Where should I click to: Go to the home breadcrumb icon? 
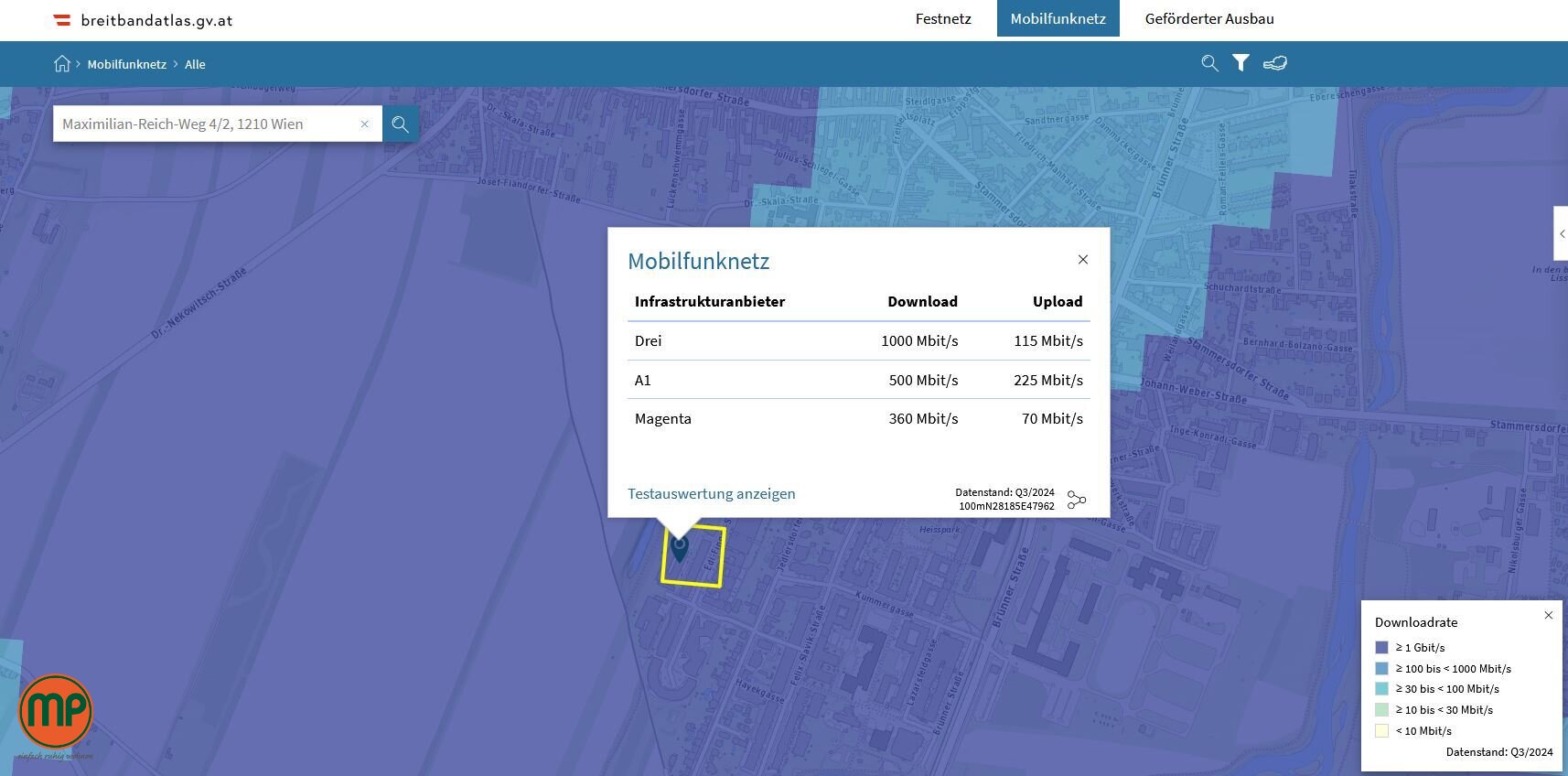point(62,64)
